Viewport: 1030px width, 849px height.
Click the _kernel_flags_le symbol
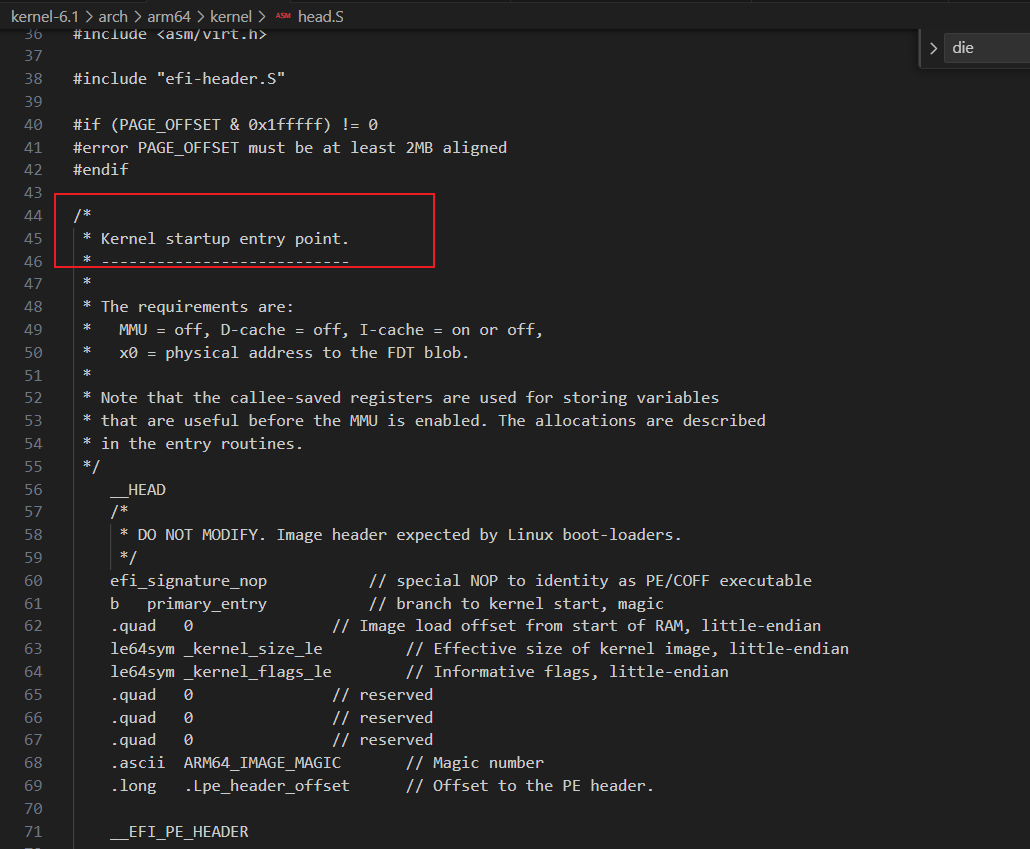click(x=257, y=672)
